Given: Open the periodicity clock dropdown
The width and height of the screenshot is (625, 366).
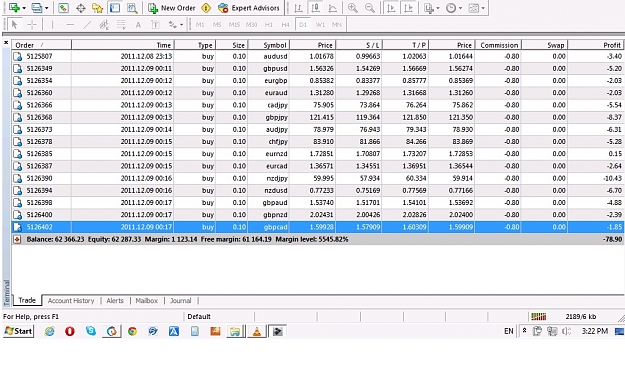Looking at the screenshot, I should click(454, 8).
